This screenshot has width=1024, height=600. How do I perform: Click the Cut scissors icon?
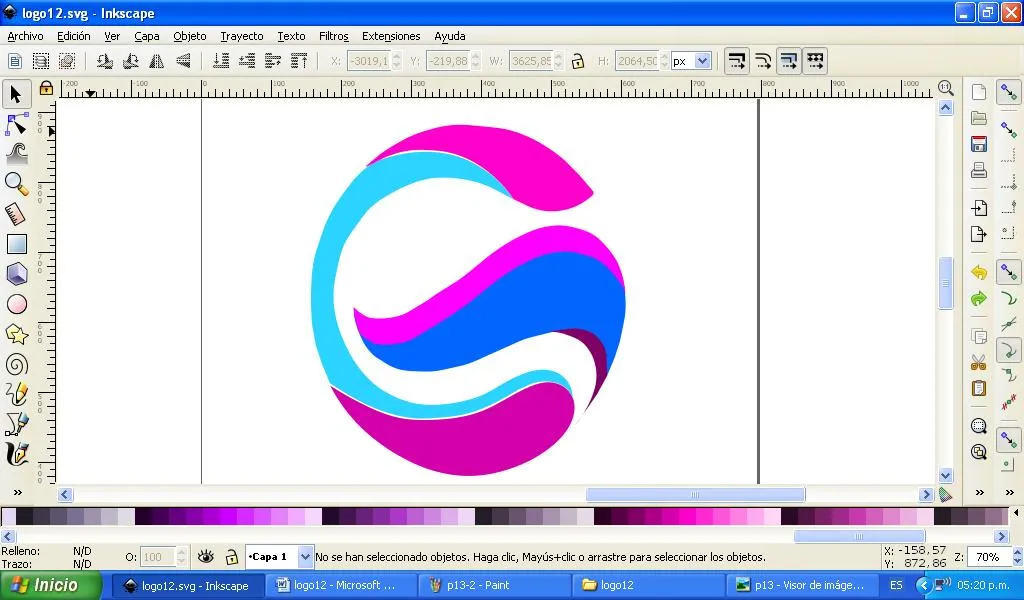point(978,362)
